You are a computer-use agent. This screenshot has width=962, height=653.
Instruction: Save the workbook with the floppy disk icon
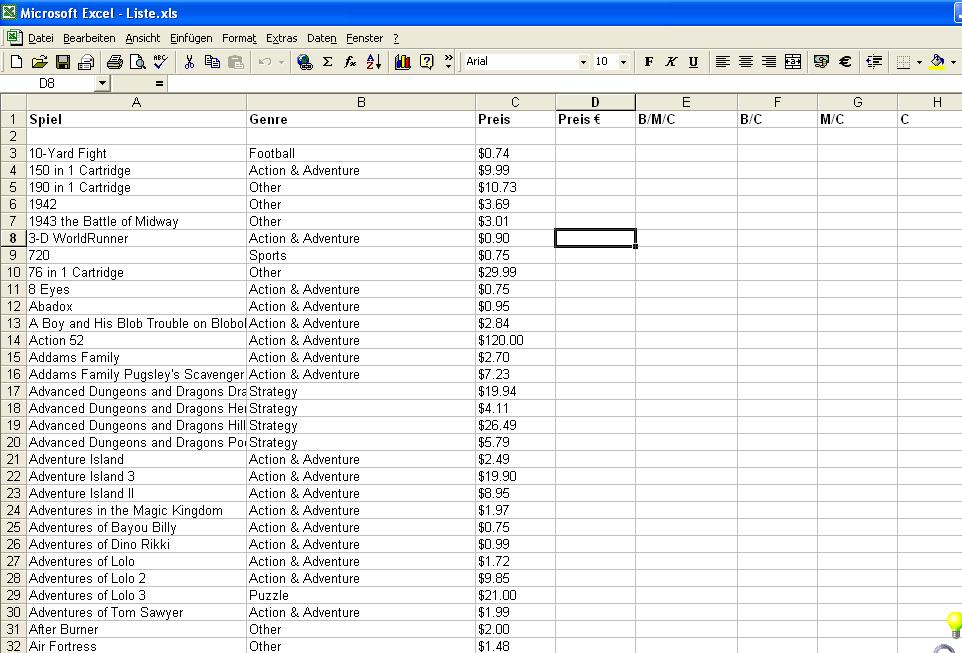pos(63,62)
